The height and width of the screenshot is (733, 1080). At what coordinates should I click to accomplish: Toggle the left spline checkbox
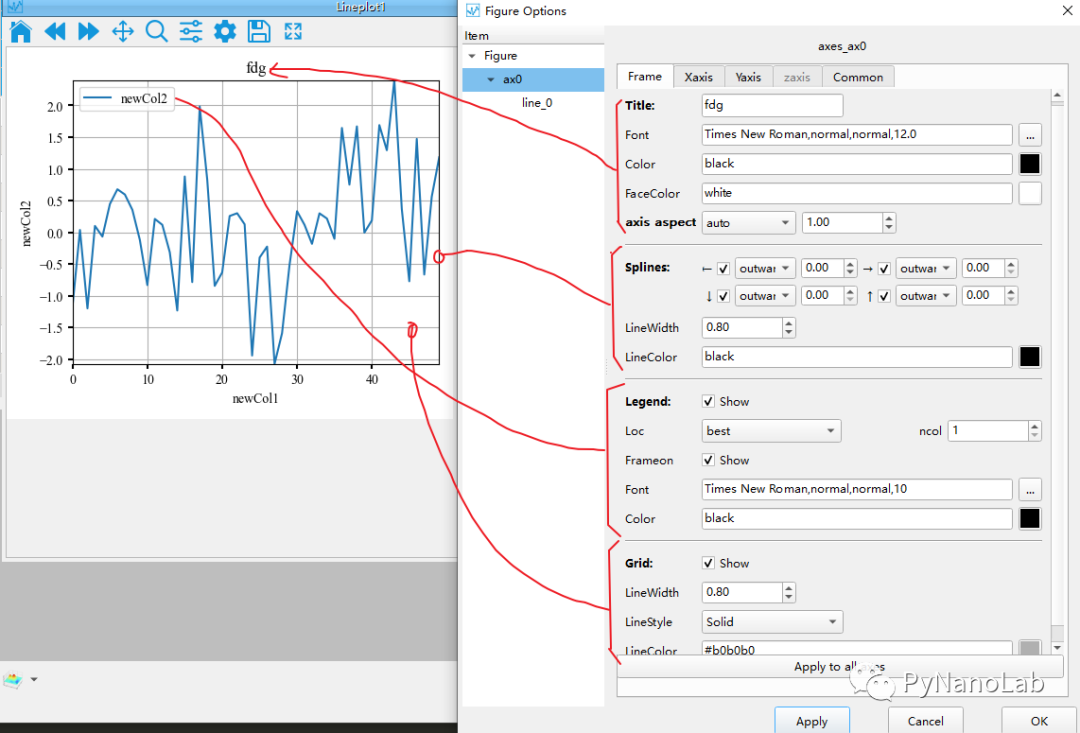(x=723, y=269)
